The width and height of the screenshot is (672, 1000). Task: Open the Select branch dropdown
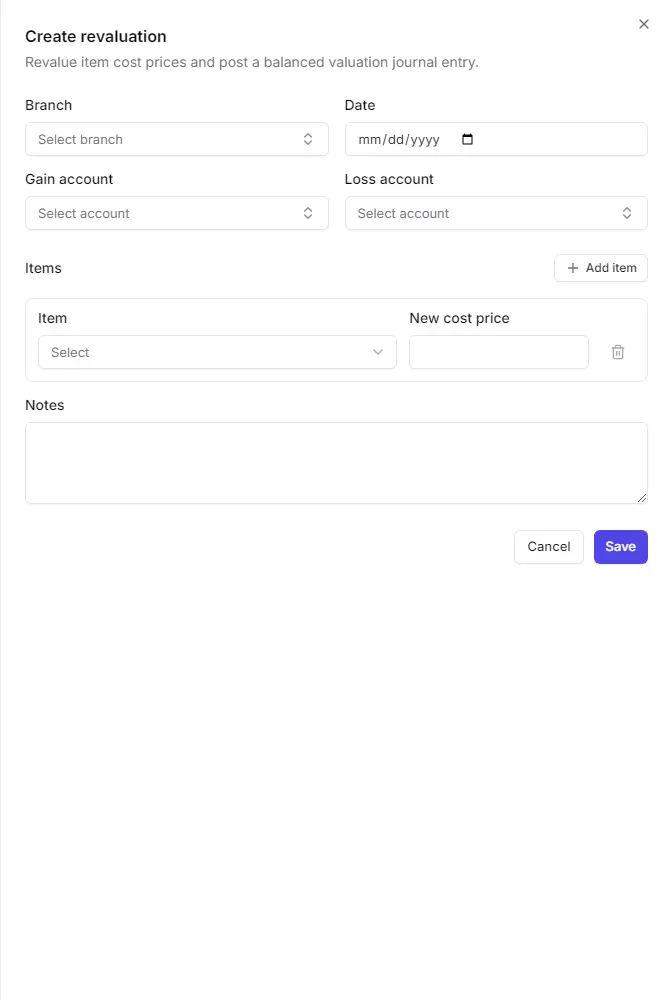[x=177, y=139]
